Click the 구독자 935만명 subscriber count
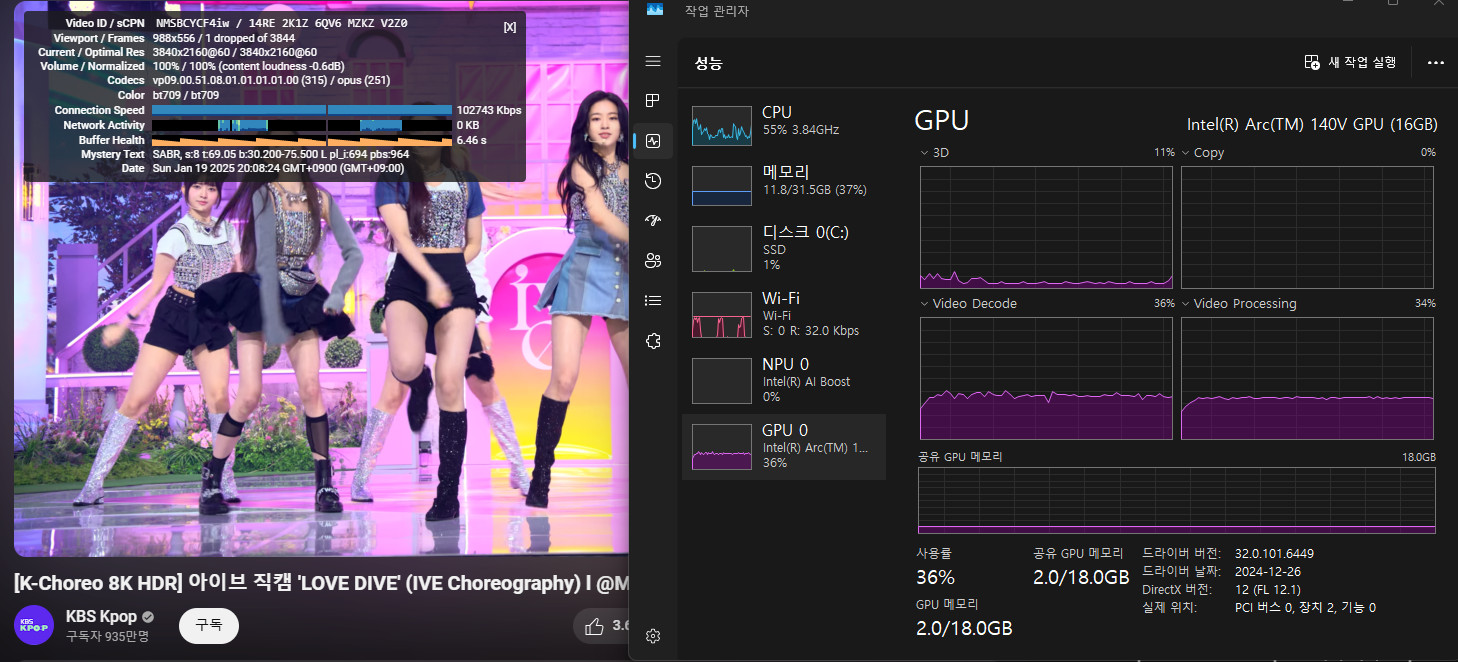 [107, 636]
